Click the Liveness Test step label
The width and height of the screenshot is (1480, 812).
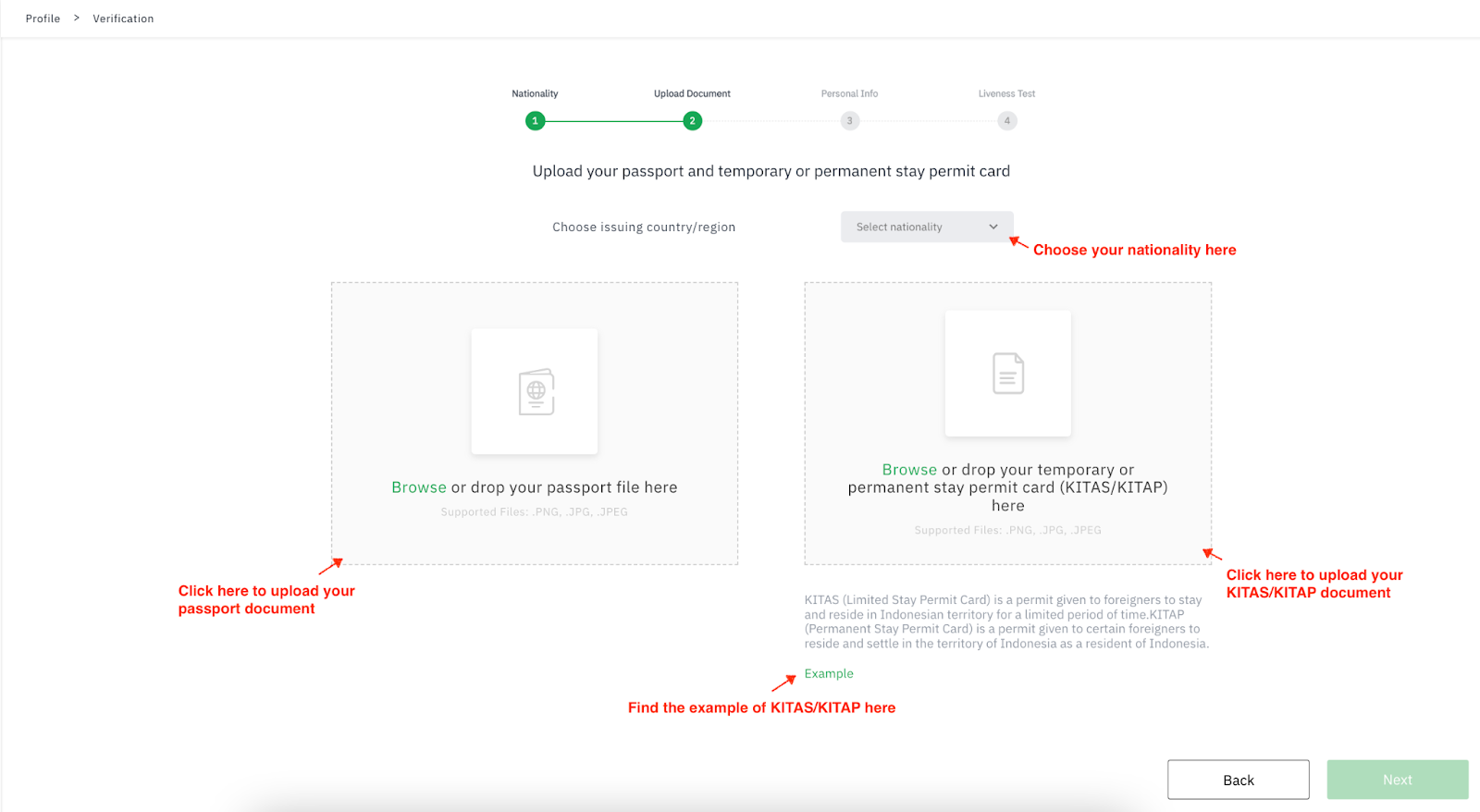pyautogui.click(x=1006, y=93)
